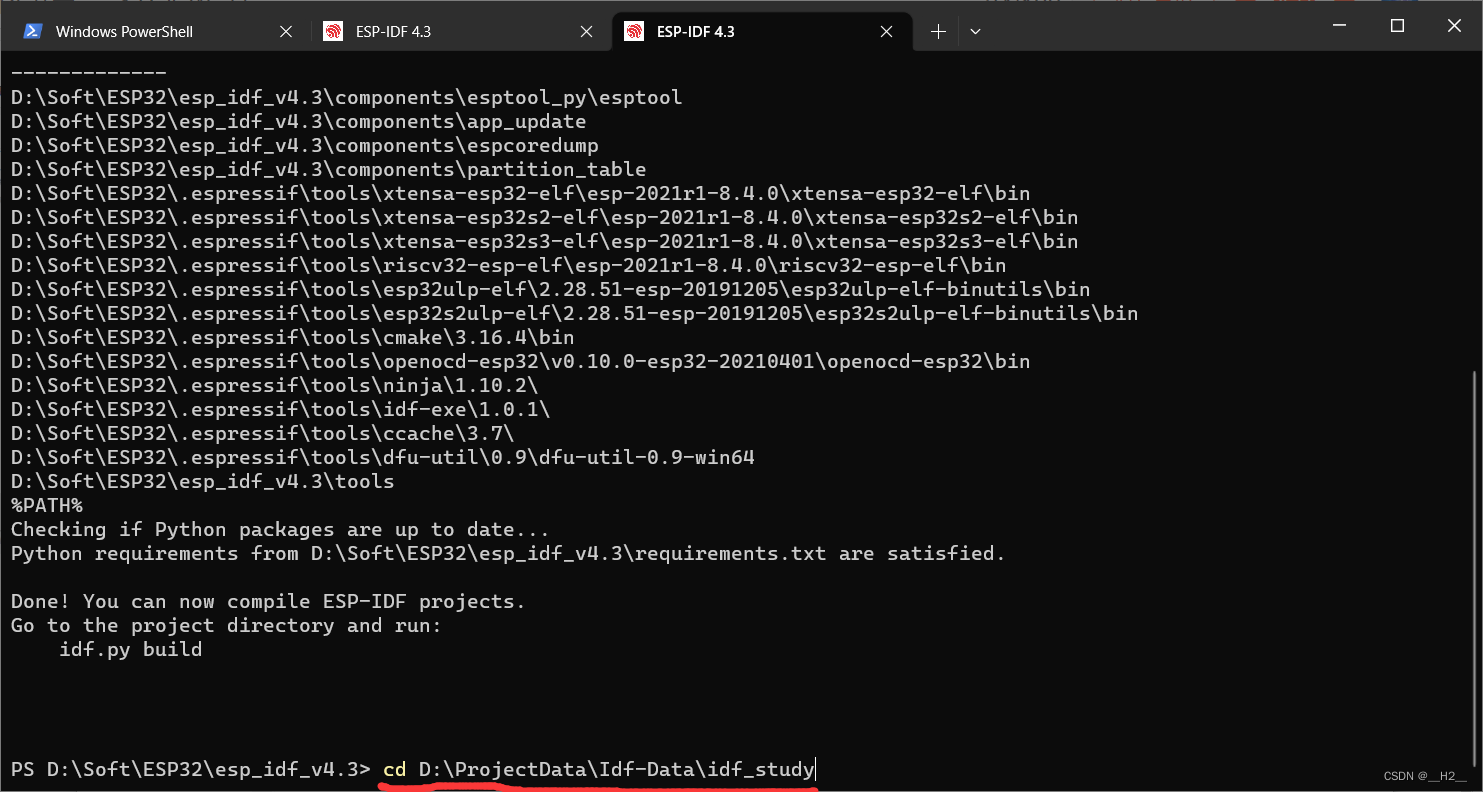
Task: Switch to the Windows PowerShell tab
Action: click(x=150, y=31)
